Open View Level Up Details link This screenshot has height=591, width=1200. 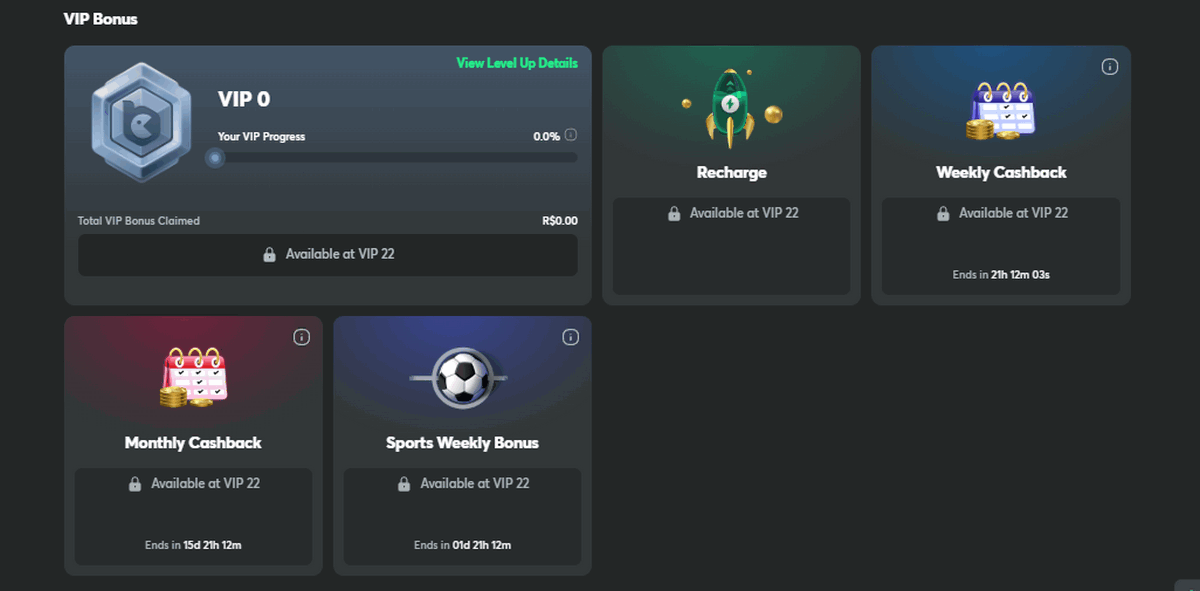pos(517,63)
